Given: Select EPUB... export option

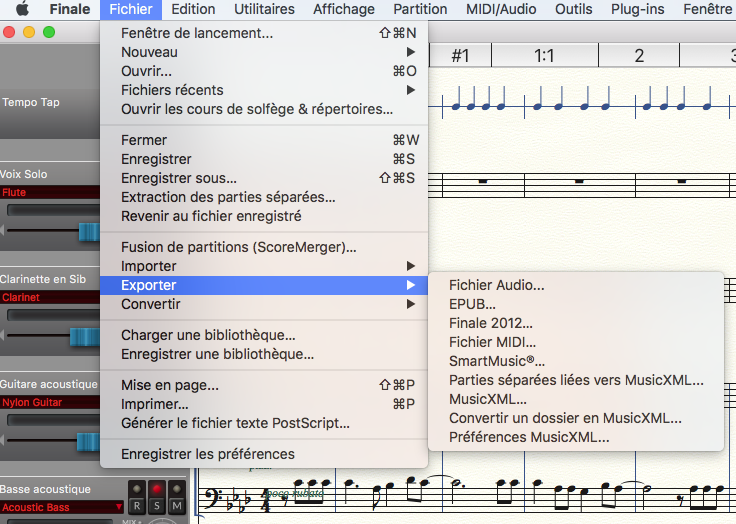Looking at the screenshot, I should [472, 304].
